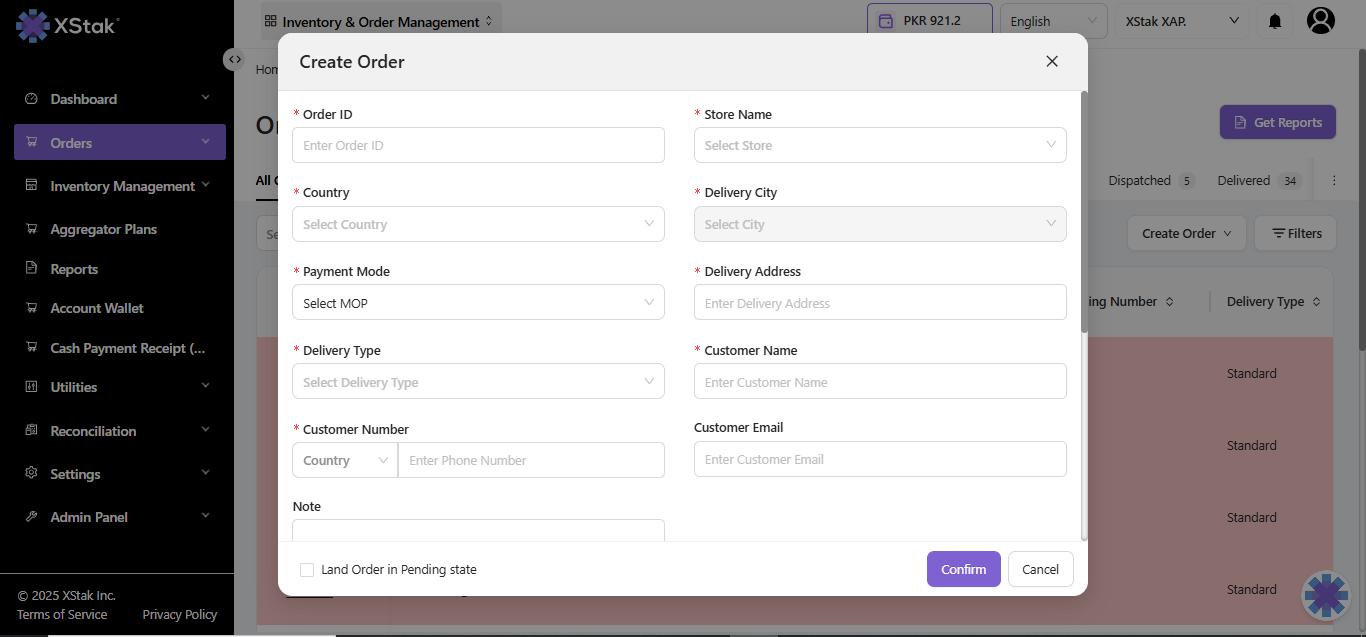Click the three-dot more tabs icon

pos(1334,181)
